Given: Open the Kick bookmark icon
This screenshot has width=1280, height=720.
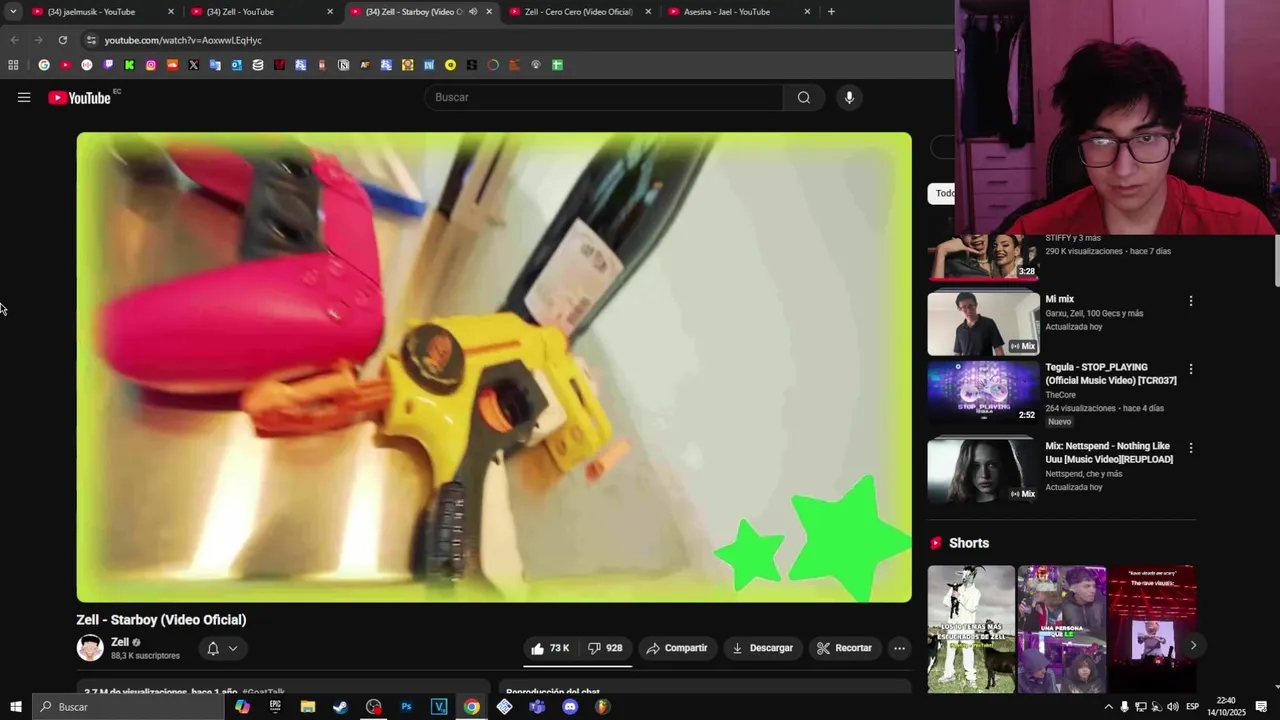Looking at the screenshot, I should [129, 65].
